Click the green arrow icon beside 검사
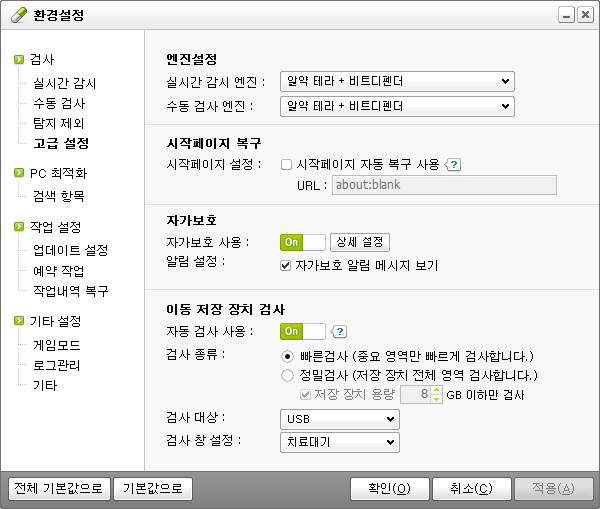 18,60
